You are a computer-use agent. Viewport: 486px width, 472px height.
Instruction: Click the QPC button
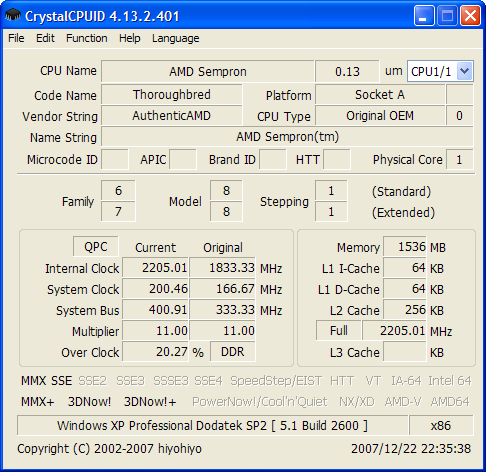click(x=96, y=247)
